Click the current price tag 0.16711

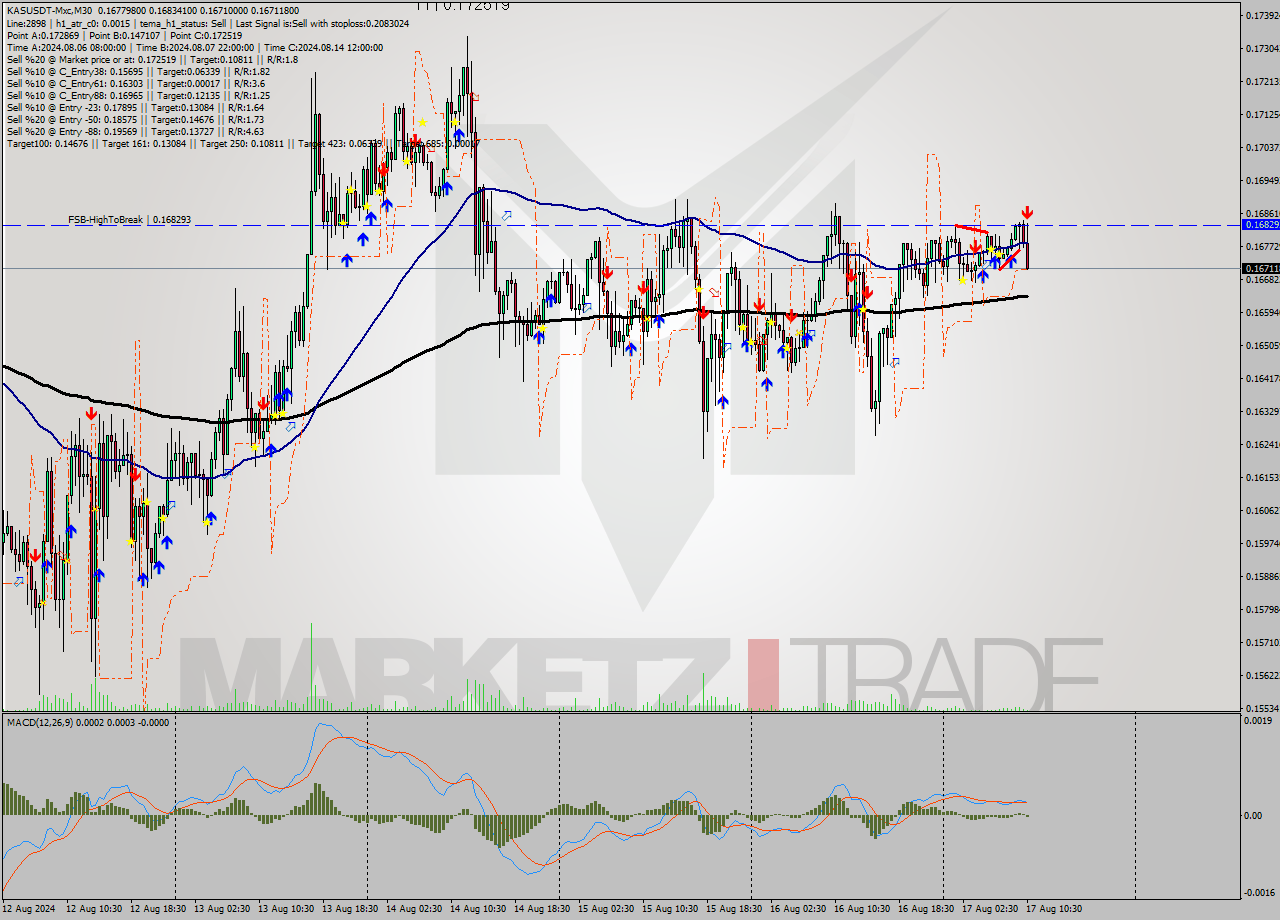pos(1260,268)
